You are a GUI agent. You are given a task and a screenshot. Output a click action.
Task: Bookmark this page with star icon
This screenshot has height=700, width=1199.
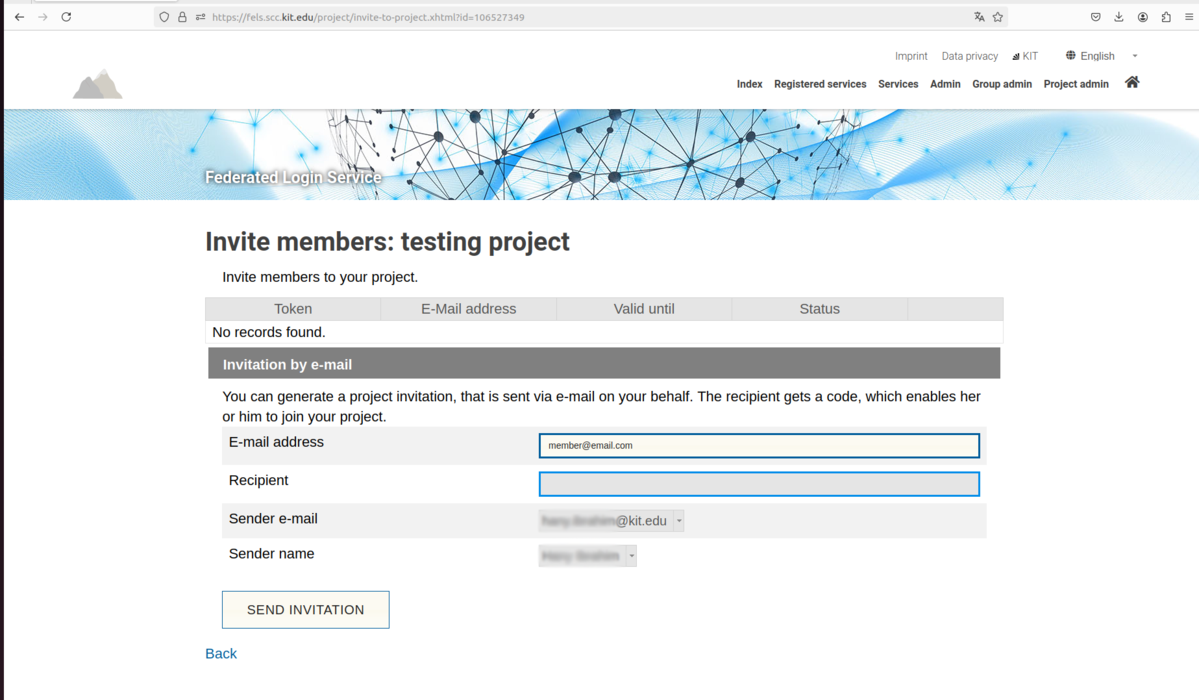998,17
